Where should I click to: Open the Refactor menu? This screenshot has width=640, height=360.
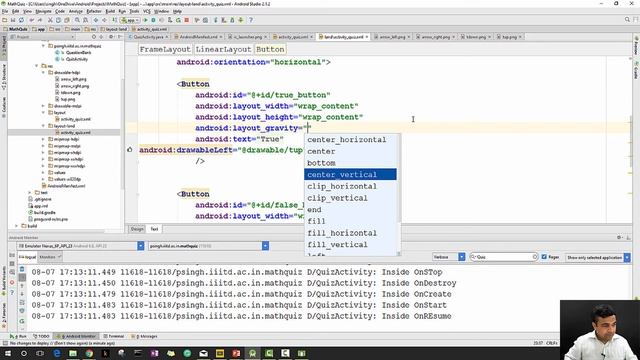click(93, 11)
